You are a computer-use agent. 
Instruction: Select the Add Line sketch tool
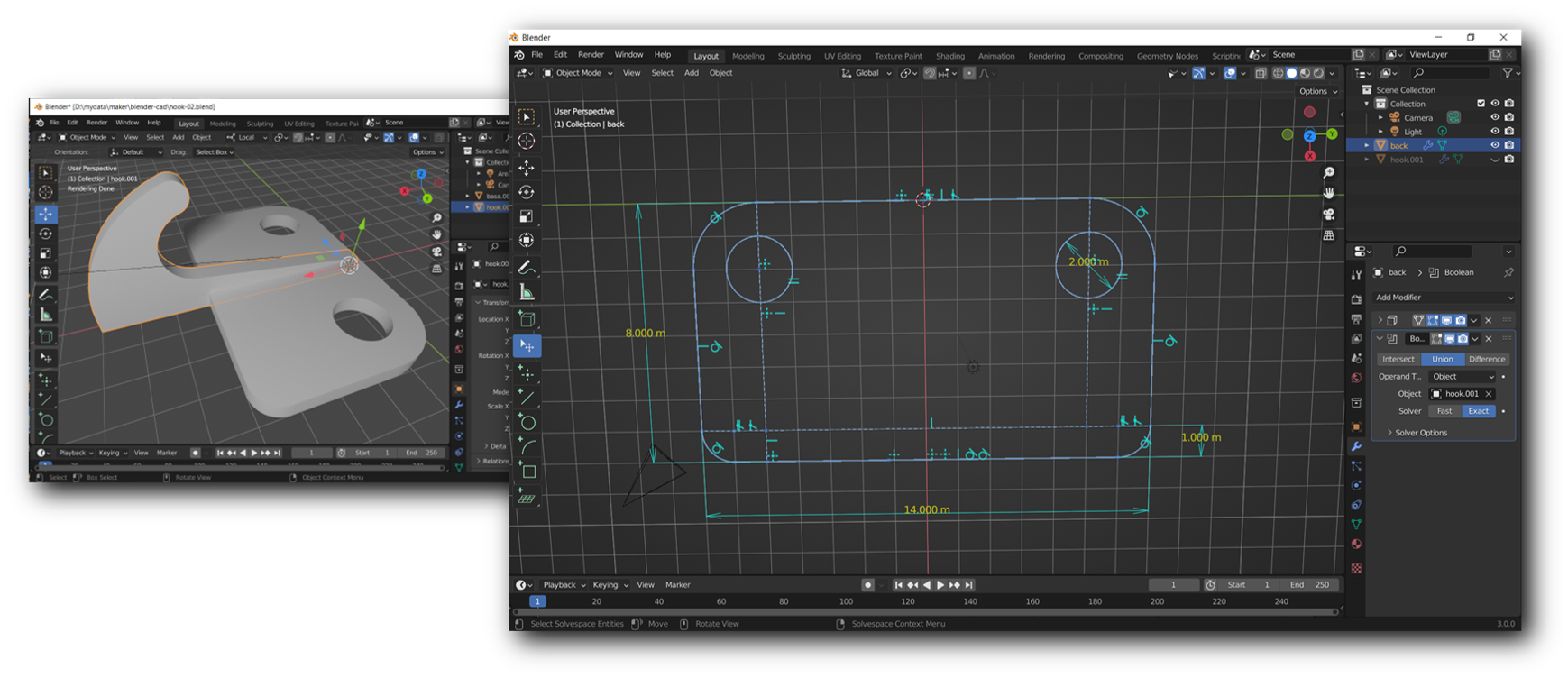(x=527, y=398)
